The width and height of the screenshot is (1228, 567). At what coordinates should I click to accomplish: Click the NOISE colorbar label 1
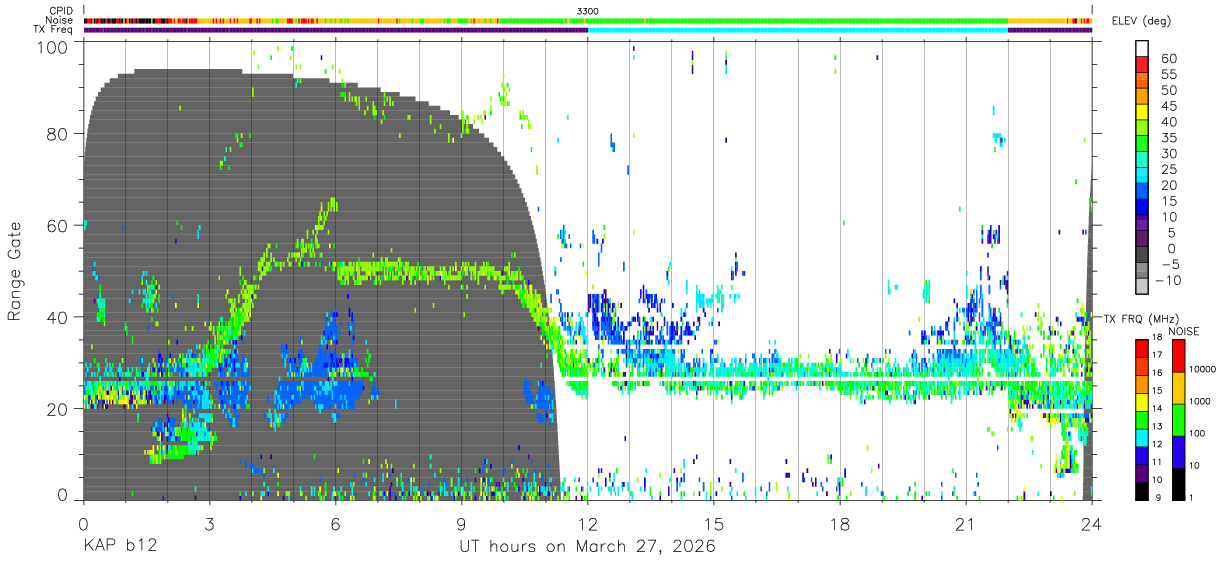[1191, 497]
